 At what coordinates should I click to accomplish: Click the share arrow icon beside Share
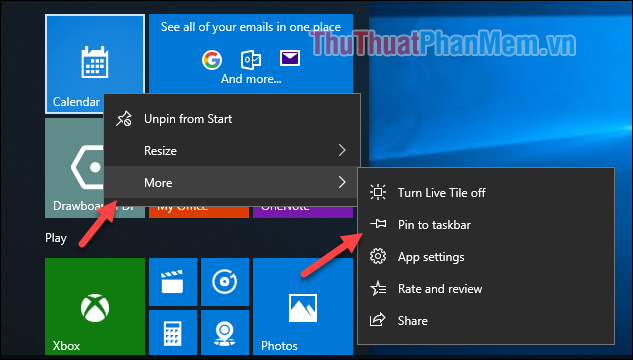(x=377, y=320)
